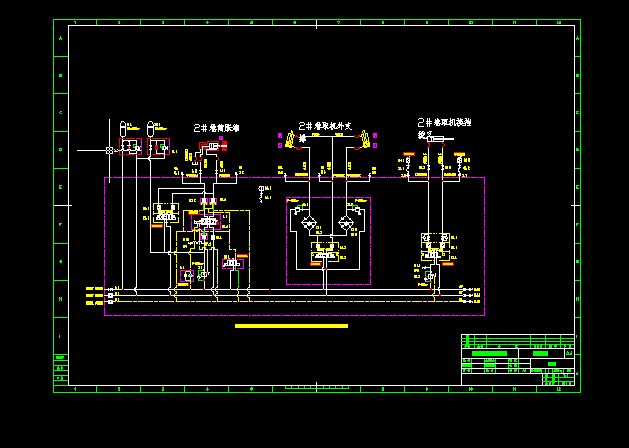Click the bottom yellow label left of the bus lines
This screenshot has width=629, height=448.
(x=95, y=303)
